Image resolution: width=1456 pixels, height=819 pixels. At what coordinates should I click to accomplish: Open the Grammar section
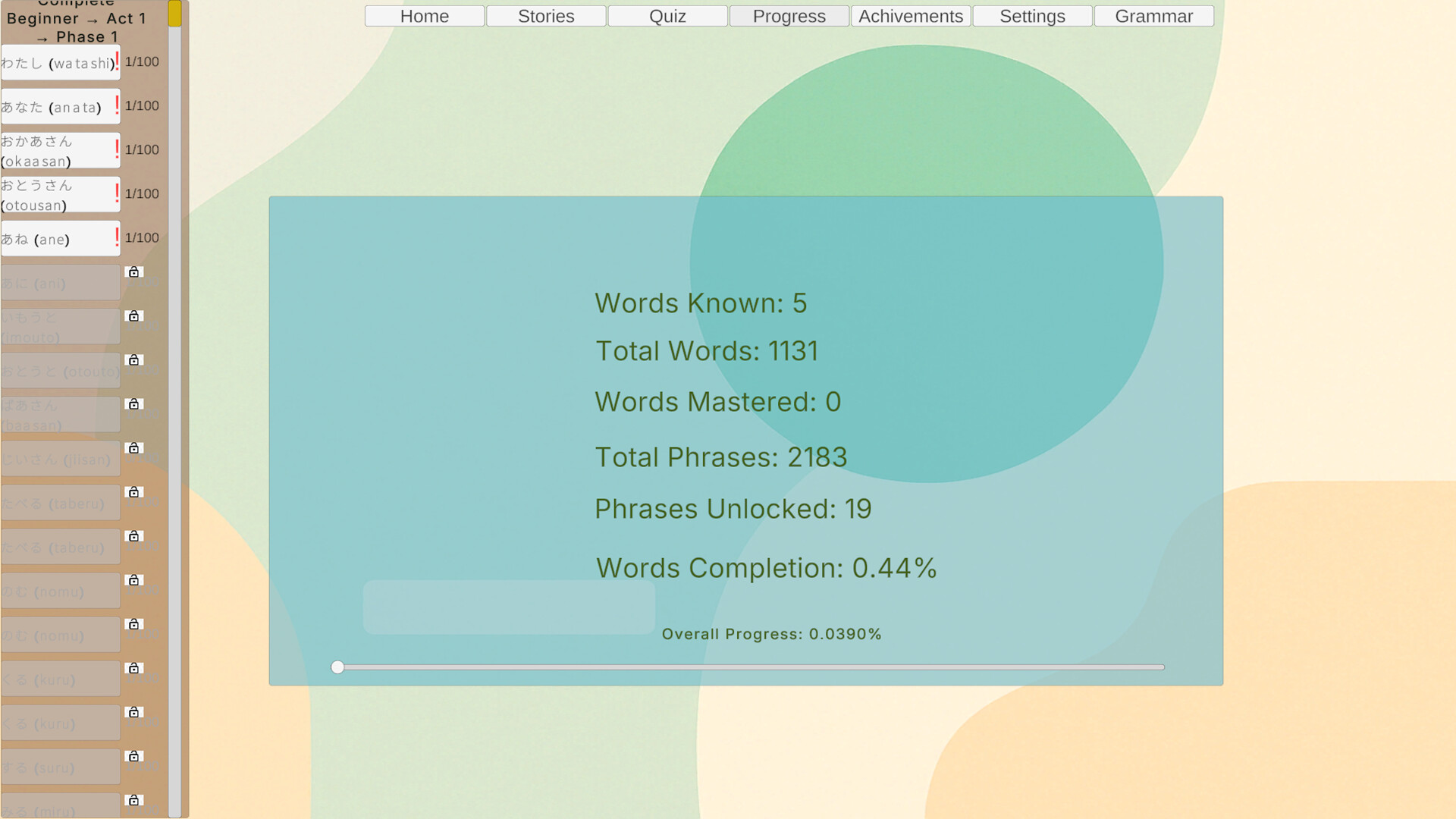(x=1153, y=16)
